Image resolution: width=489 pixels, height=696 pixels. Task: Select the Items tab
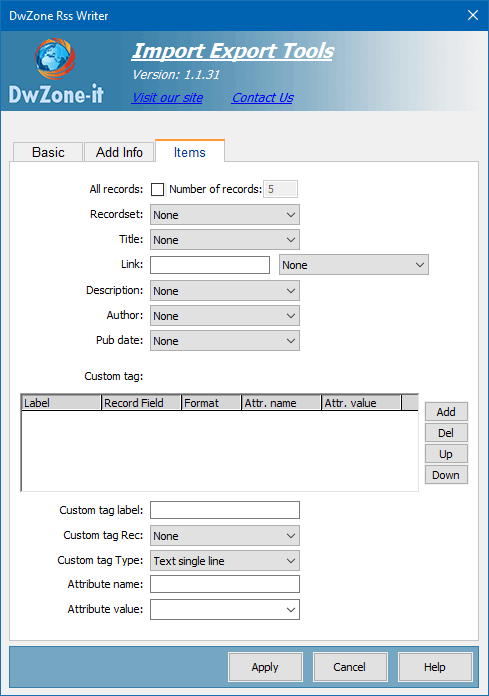pyautogui.click(x=189, y=151)
